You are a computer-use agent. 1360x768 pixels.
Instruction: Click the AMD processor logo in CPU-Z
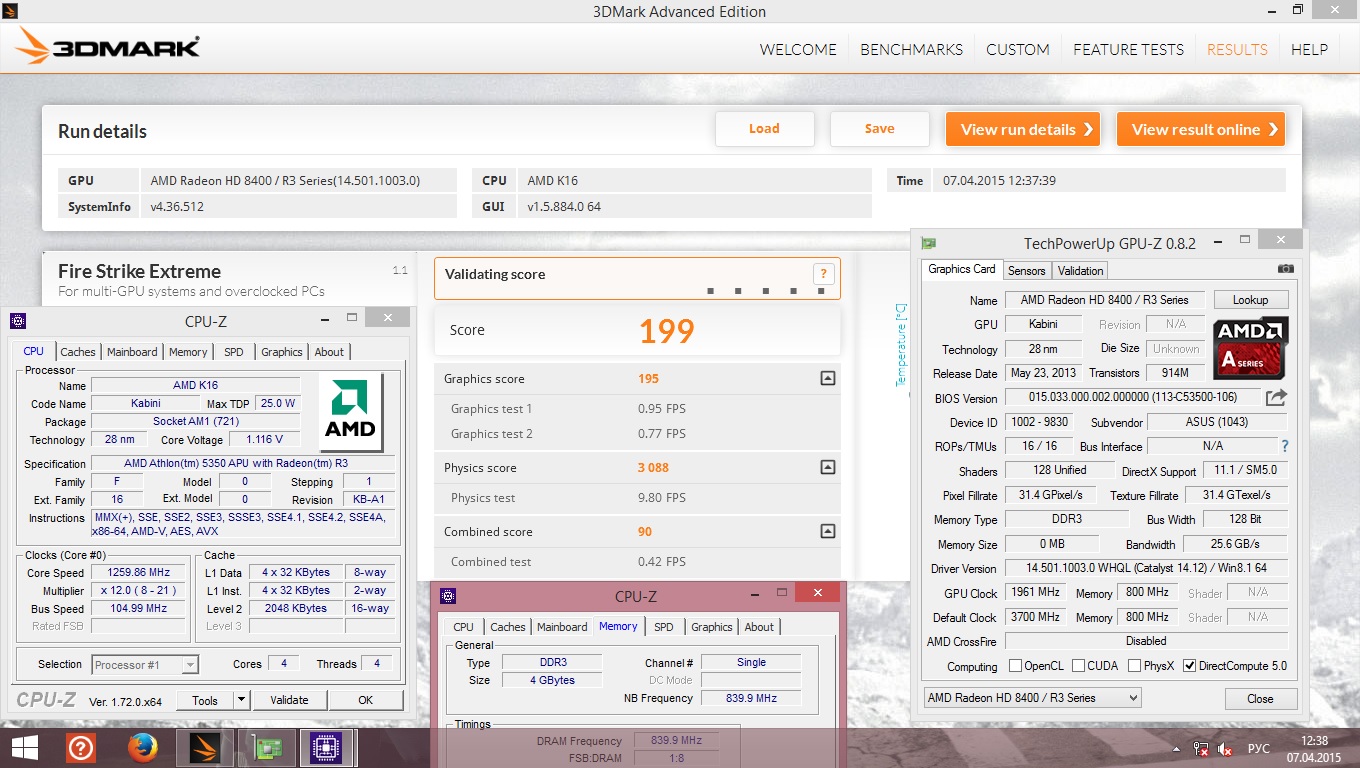[x=350, y=412]
